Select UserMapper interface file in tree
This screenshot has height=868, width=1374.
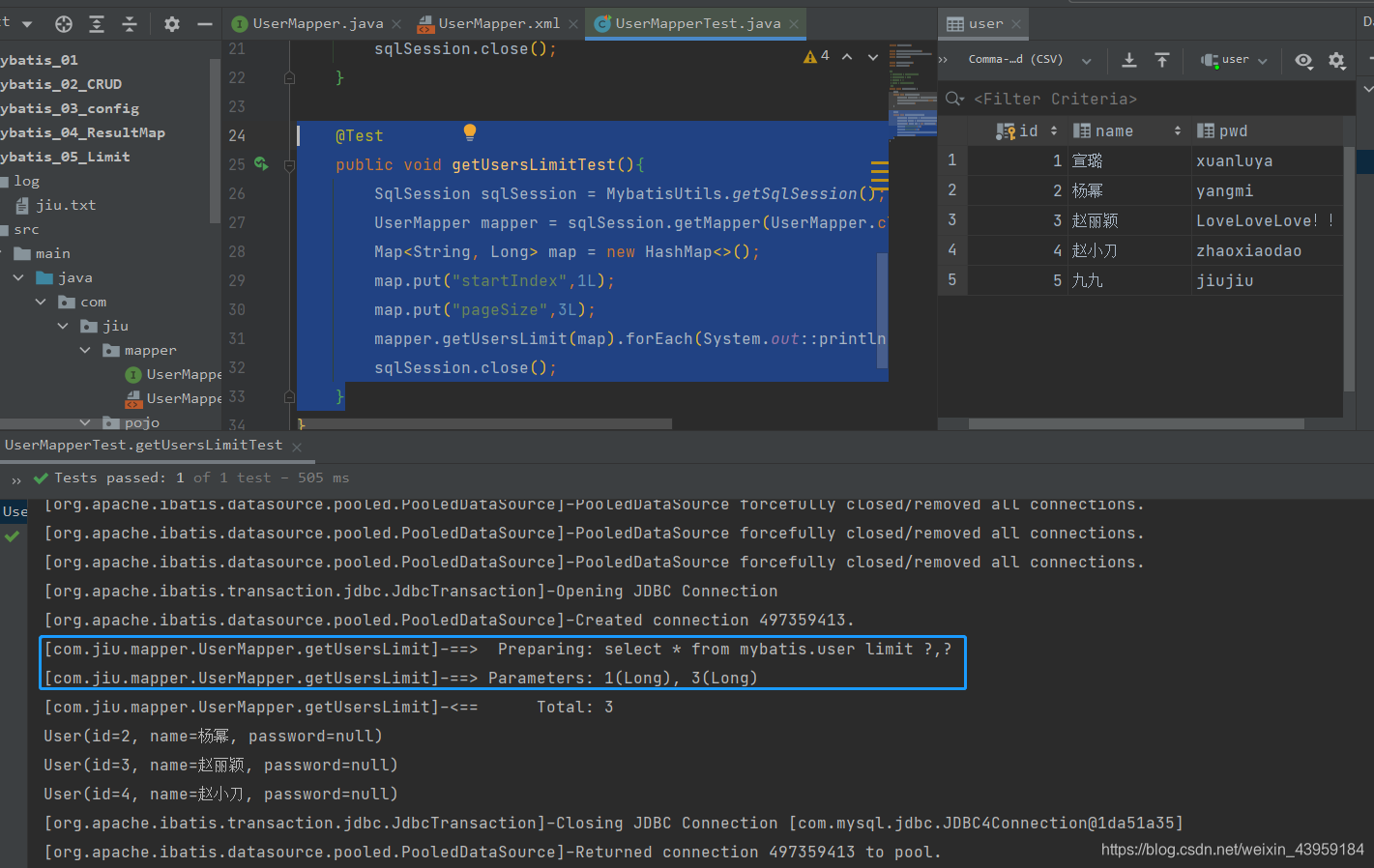pyautogui.click(x=174, y=374)
